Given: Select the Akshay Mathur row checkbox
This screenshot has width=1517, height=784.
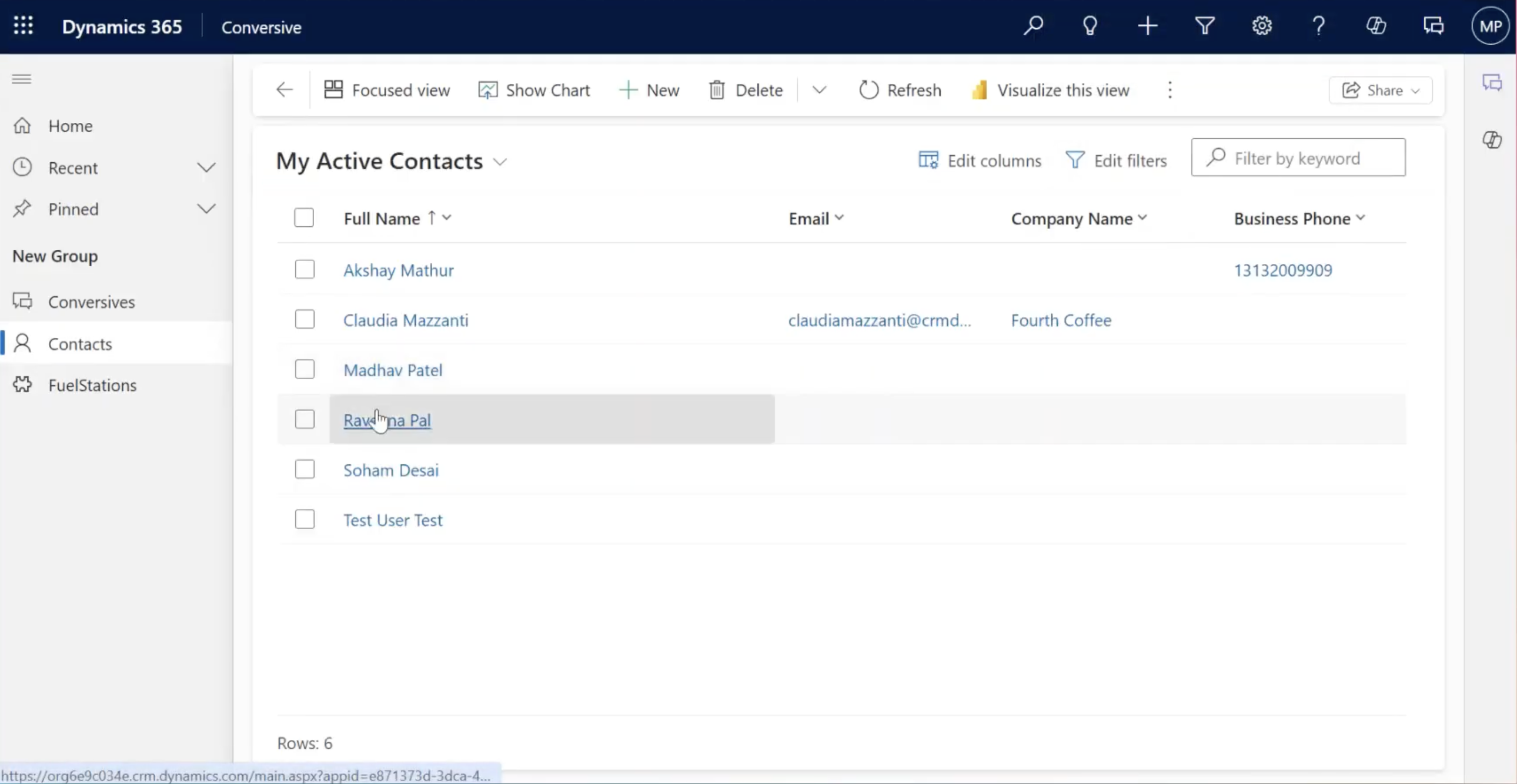Looking at the screenshot, I should pyautogui.click(x=305, y=270).
